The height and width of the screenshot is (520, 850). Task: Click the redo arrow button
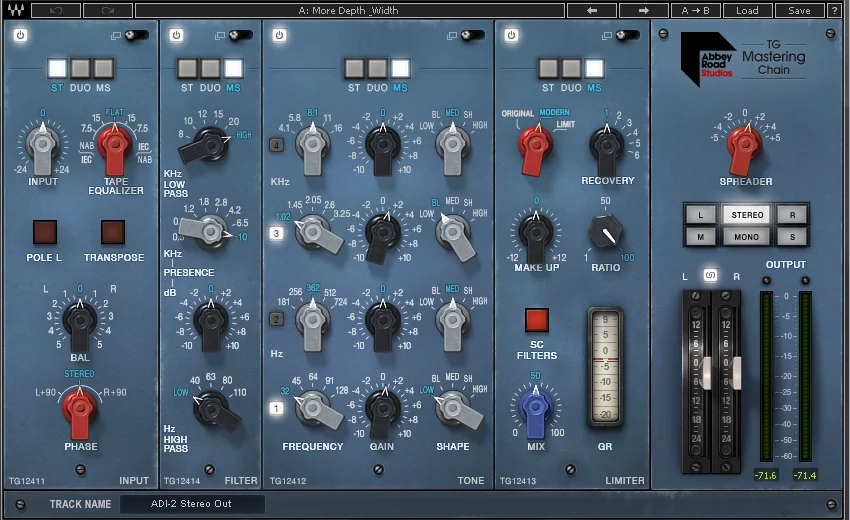click(108, 10)
